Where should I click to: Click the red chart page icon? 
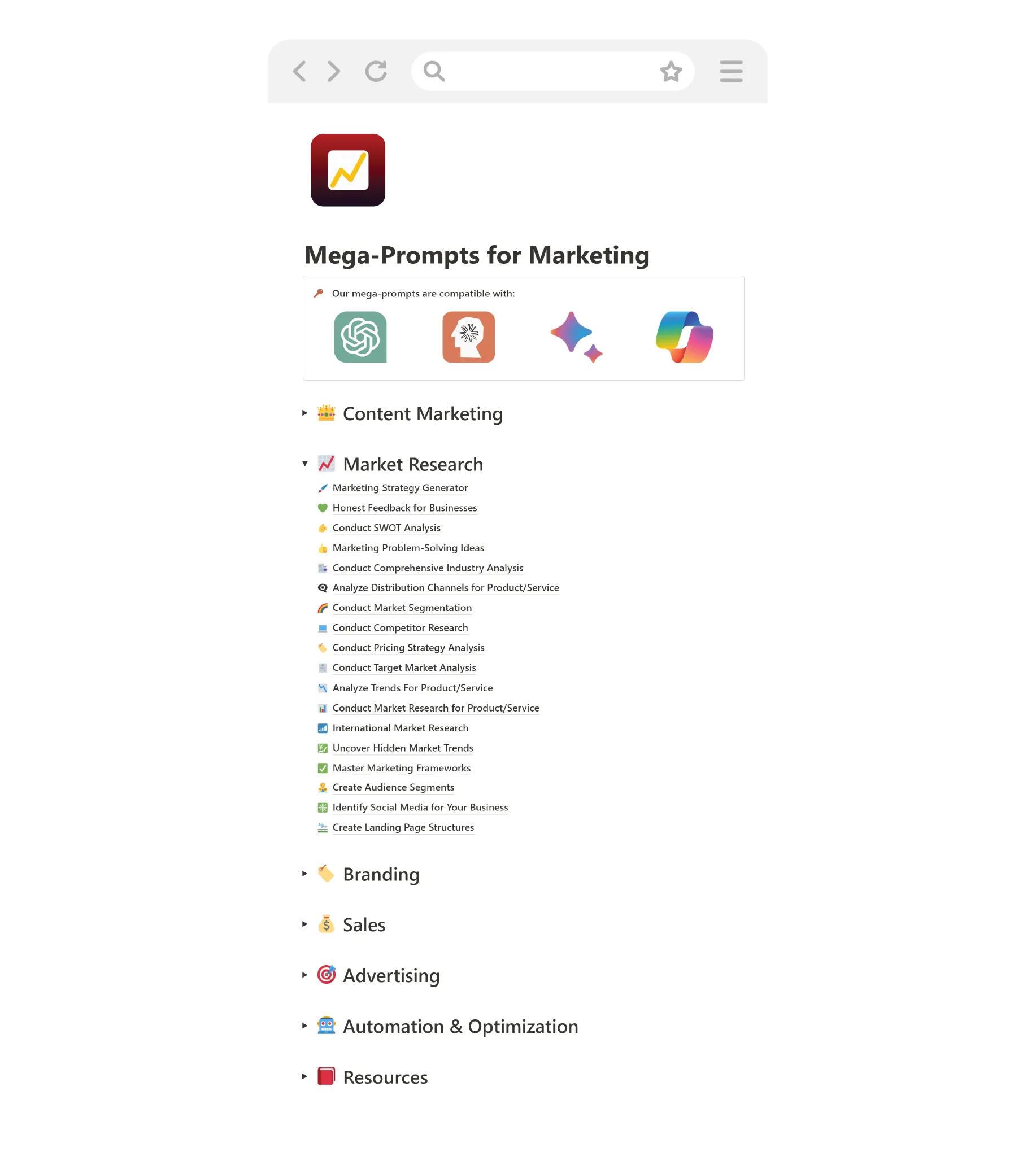[348, 170]
